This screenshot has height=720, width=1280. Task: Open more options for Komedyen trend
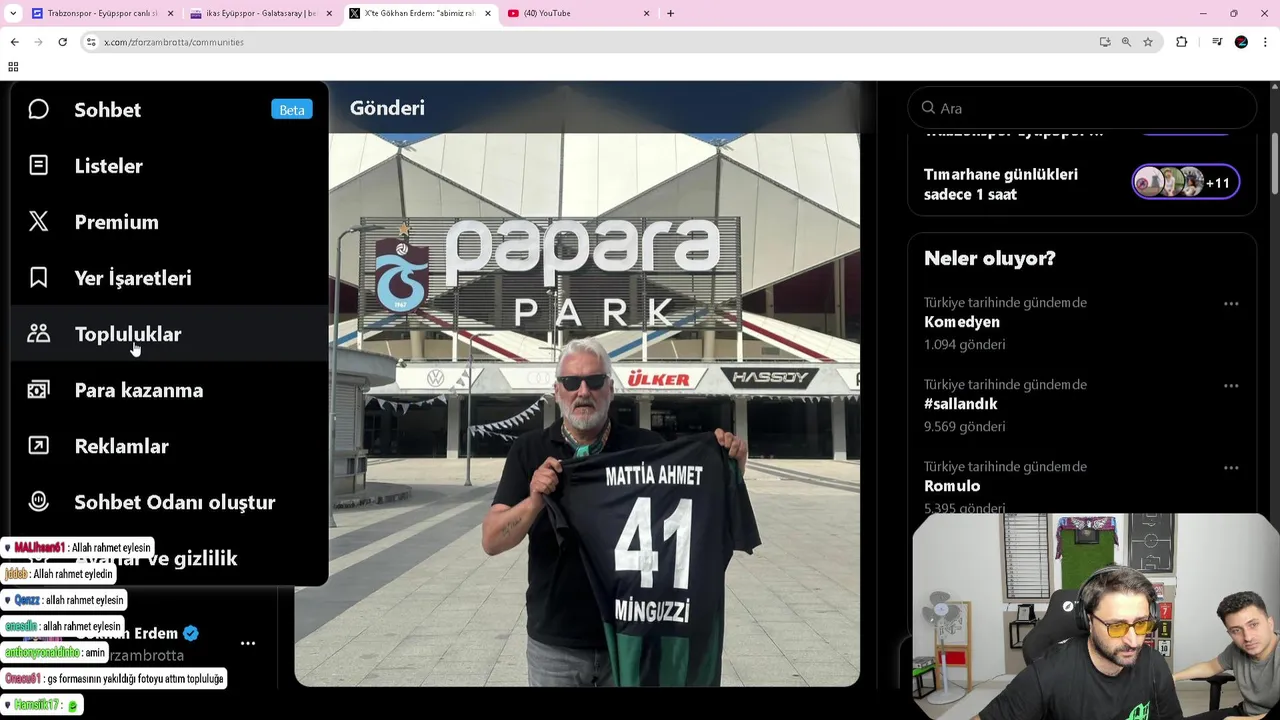[1231, 303]
